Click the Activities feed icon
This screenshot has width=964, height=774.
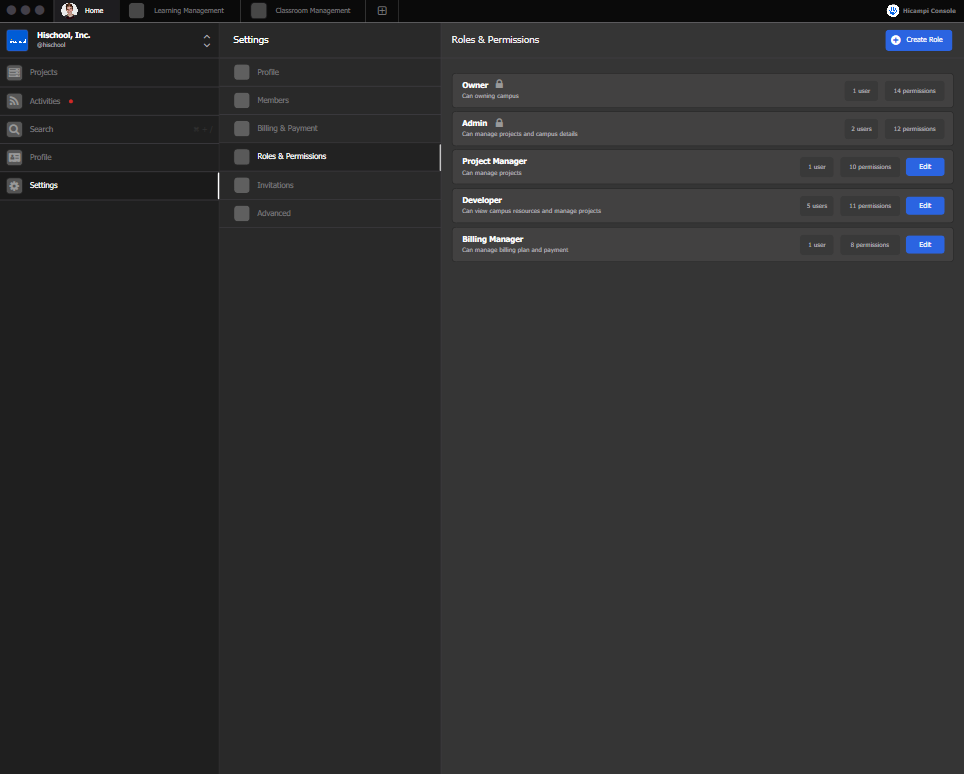pyautogui.click(x=14, y=101)
